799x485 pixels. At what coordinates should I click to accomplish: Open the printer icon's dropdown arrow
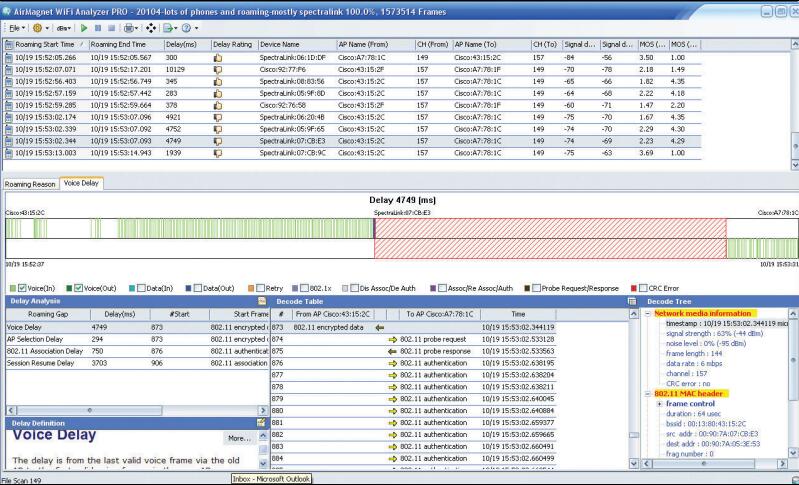pos(136,28)
